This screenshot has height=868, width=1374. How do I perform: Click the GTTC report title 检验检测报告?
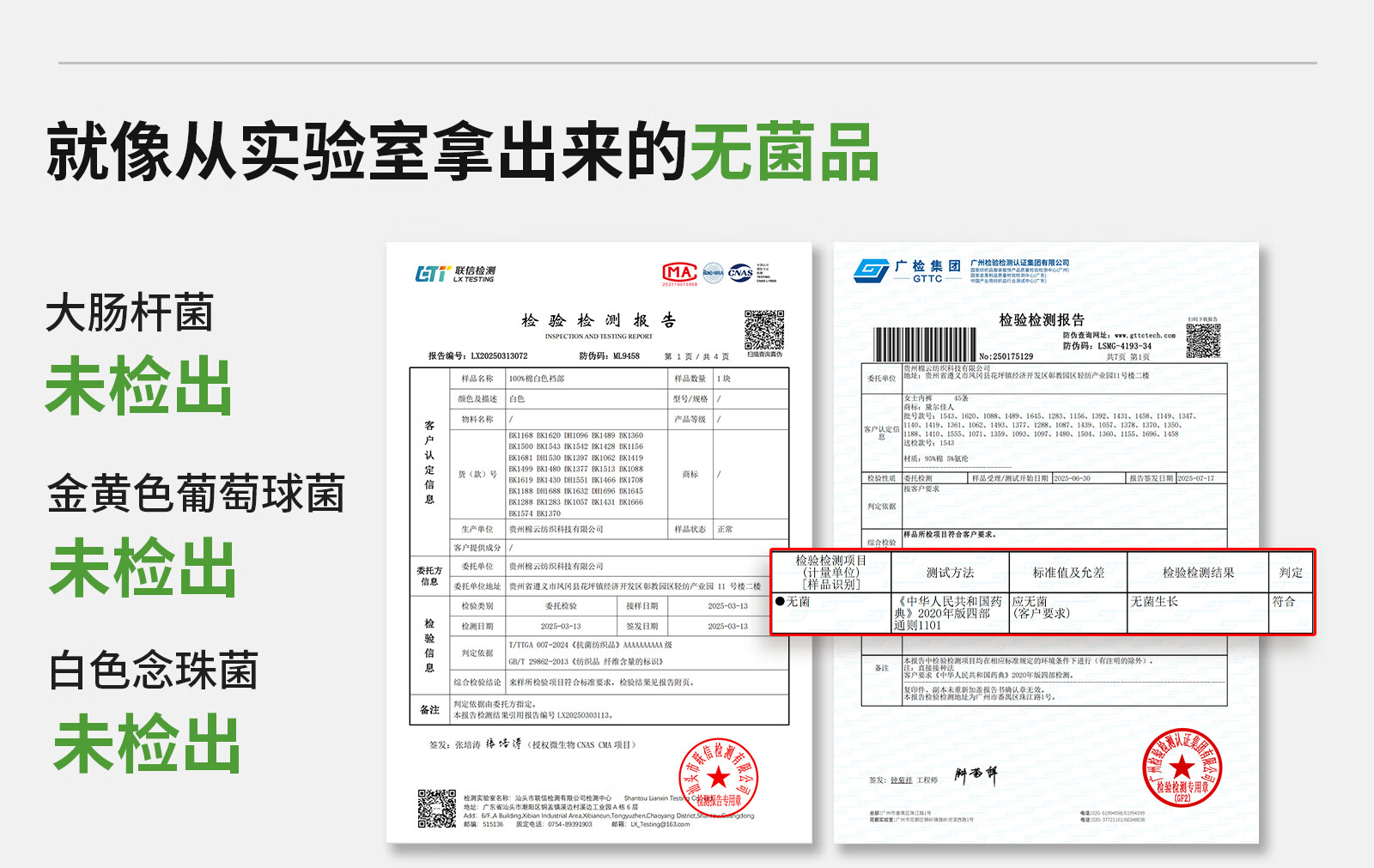[x=1042, y=320]
